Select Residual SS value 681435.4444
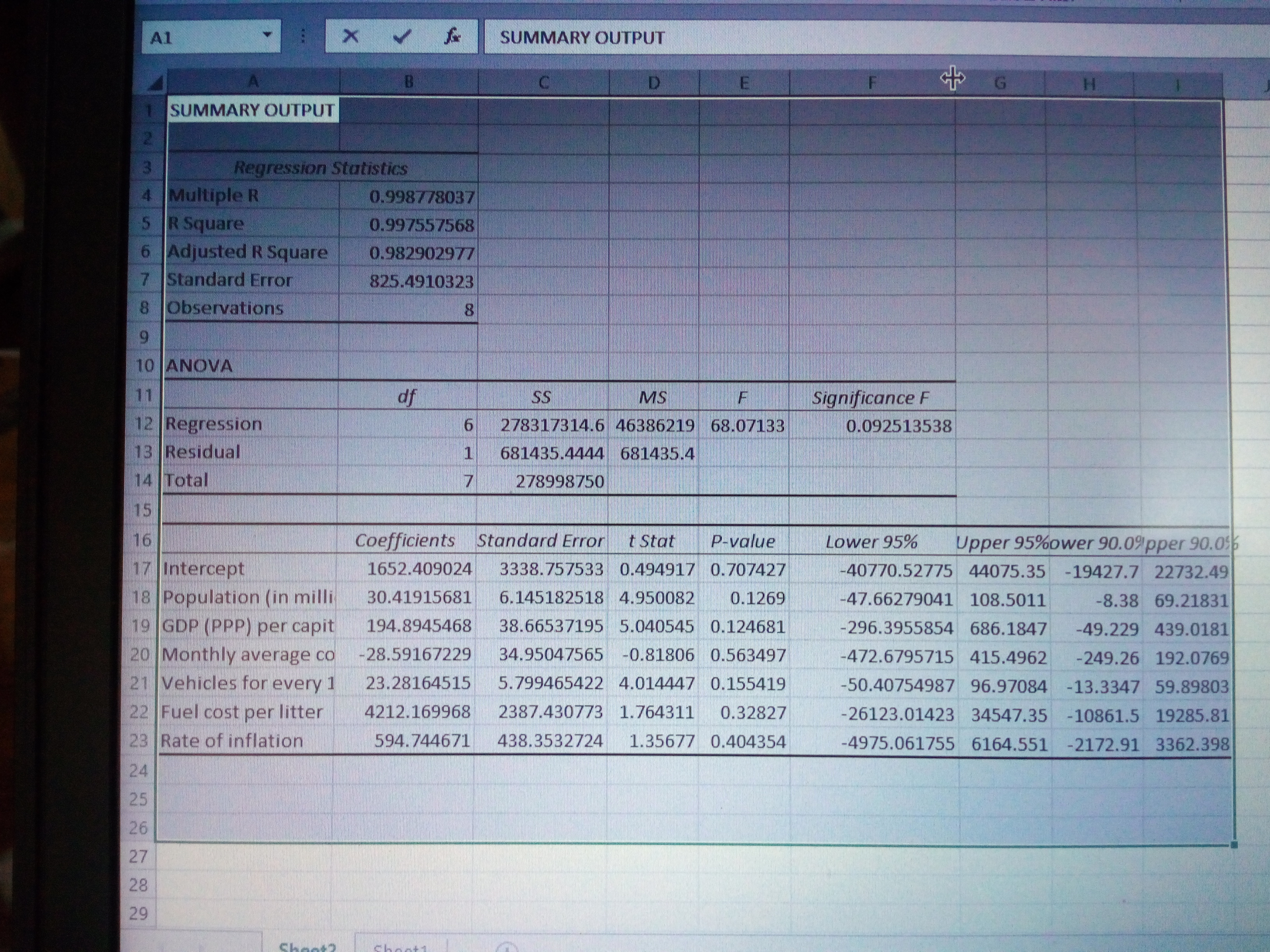Image resolution: width=1270 pixels, height=952 pixels. click(552, 453)
